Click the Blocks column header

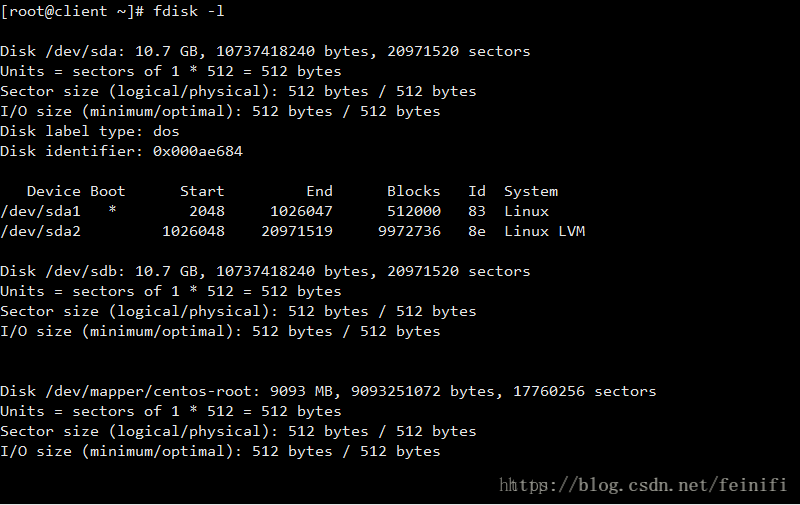413,191
